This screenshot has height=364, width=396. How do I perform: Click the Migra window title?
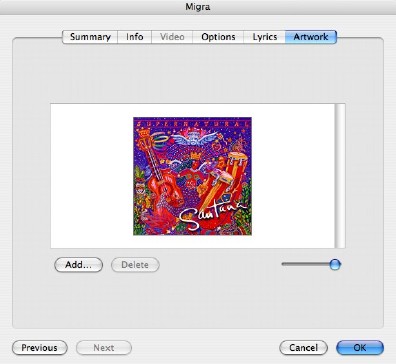coord(198,7)
